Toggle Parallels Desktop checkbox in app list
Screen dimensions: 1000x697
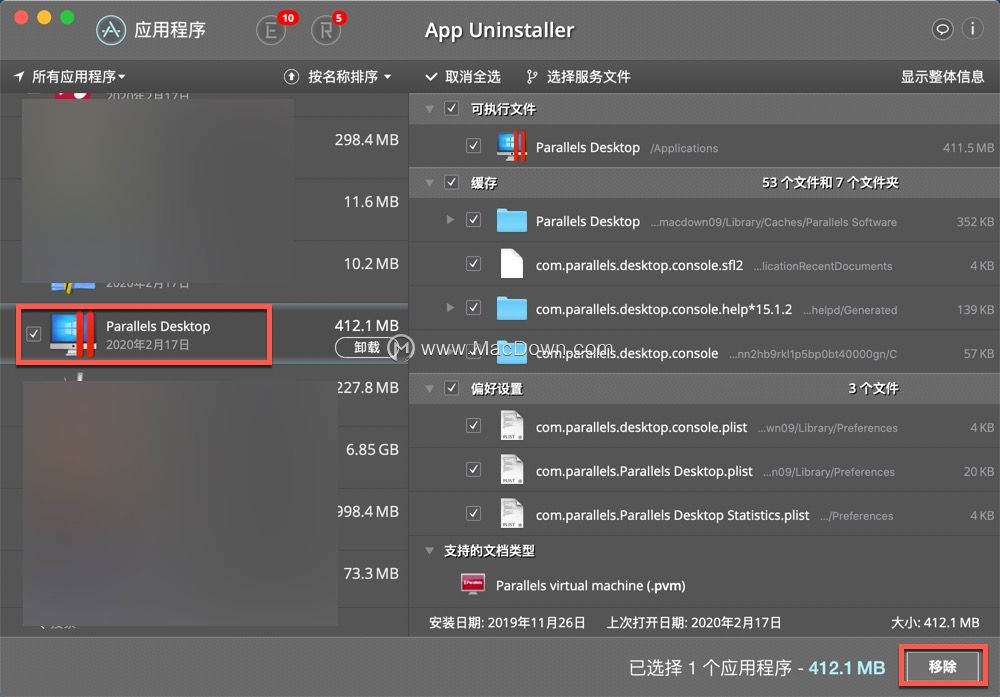34,334
